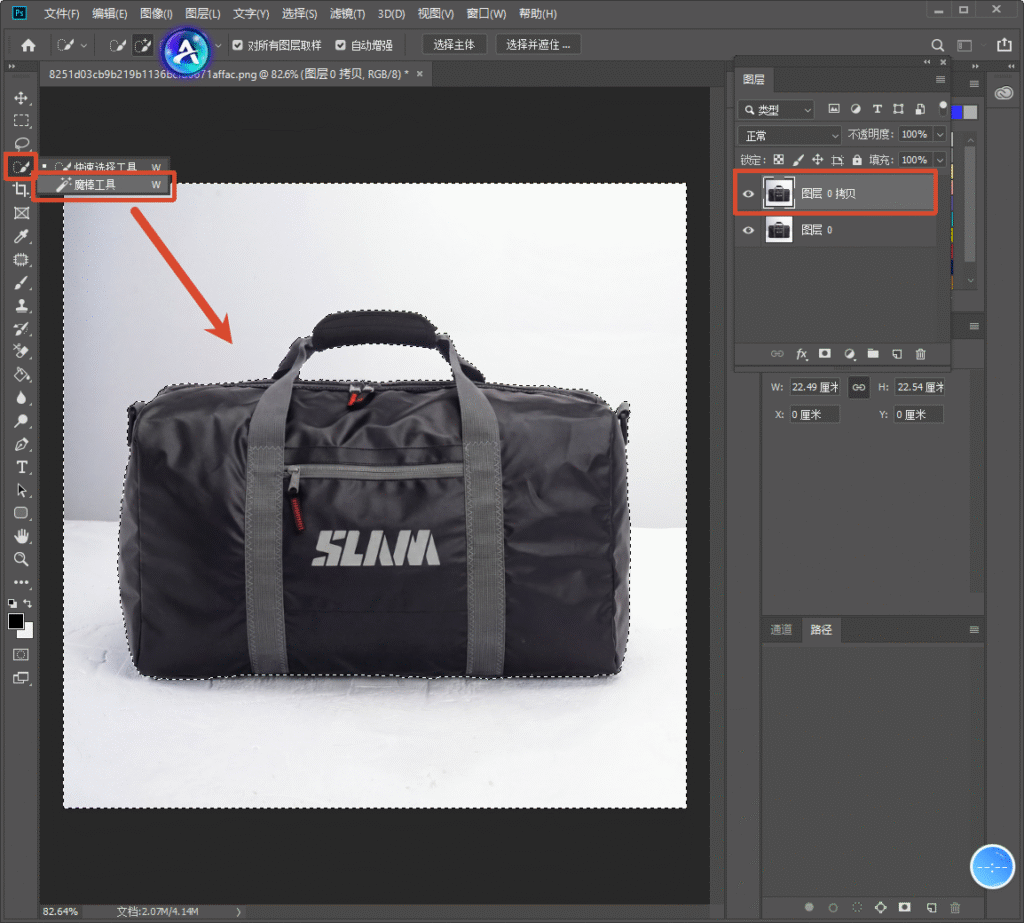Select the Rectangle shape tool

coord(21,513)
